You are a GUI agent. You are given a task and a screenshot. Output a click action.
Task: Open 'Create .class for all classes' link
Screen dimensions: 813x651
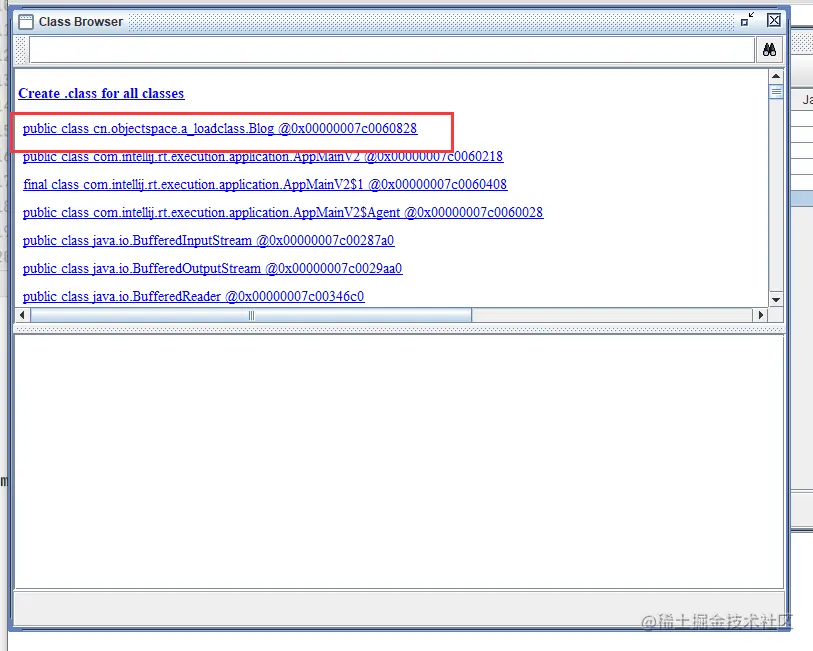[101, 93]
